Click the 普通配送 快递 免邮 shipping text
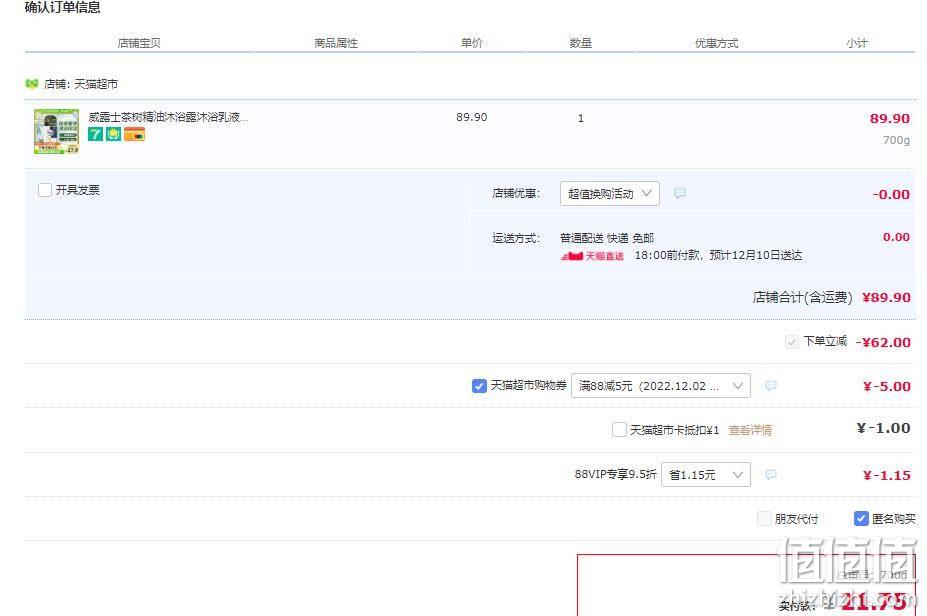This screenshot has height=616, width=927. (607, 238)
